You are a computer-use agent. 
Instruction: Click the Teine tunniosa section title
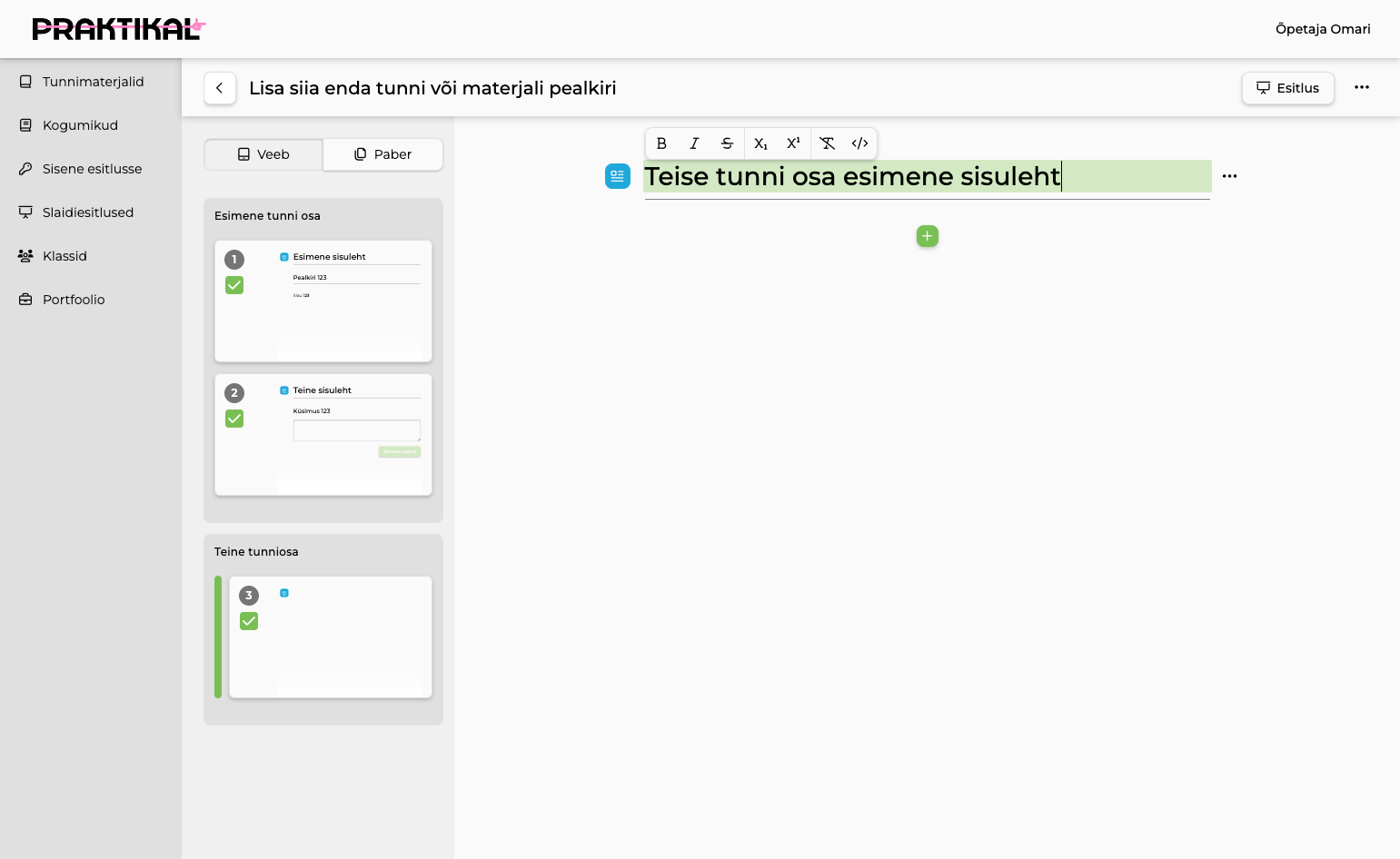point(256,552)
